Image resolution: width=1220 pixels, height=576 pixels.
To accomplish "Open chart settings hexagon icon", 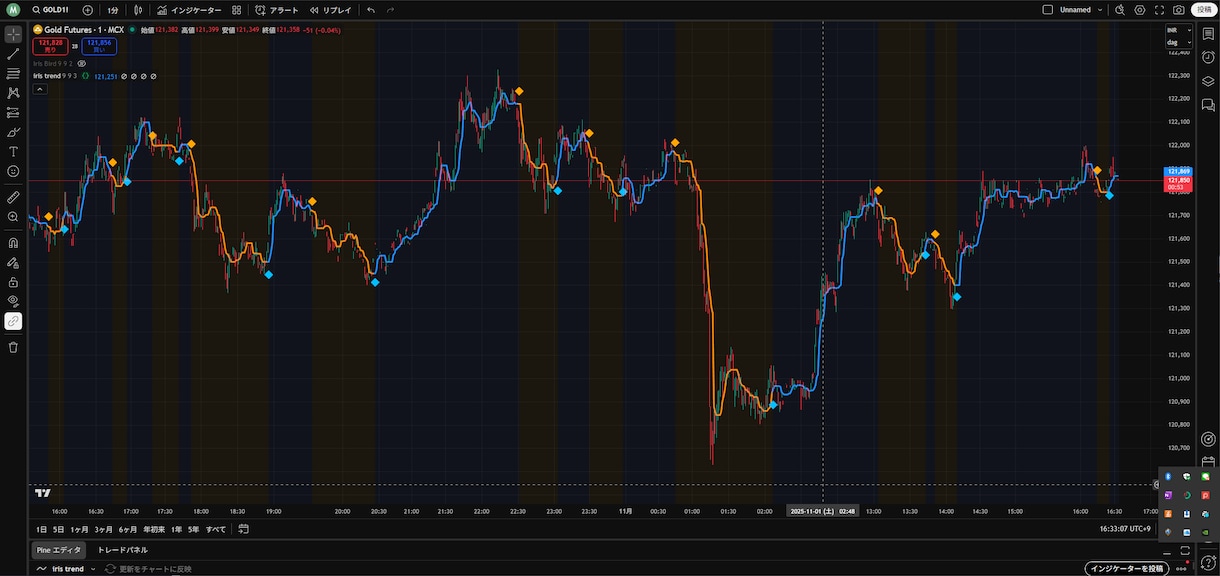I will [1139, 10].
